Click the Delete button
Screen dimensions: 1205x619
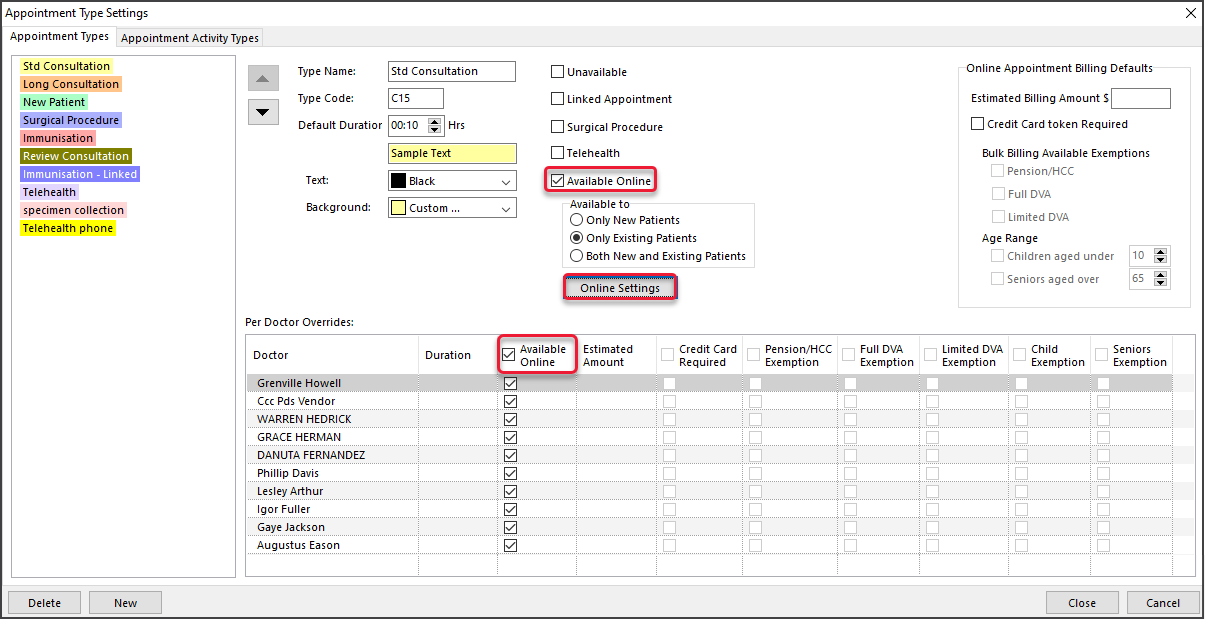44,603
